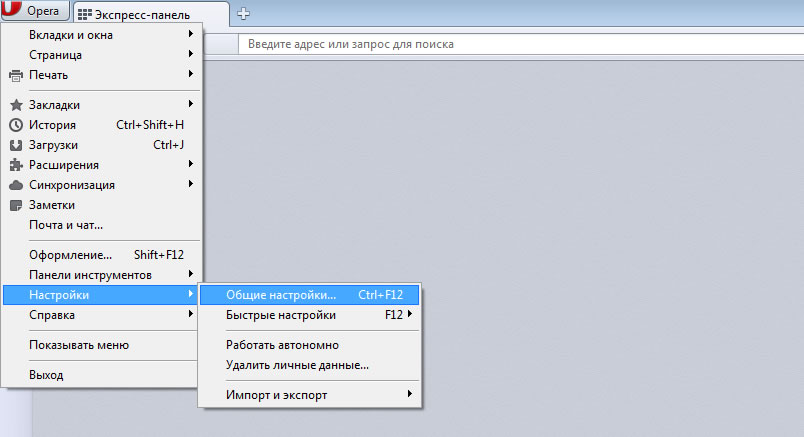Open the Расширения submenu
The width and height of the screenshot is (804, 437).
pyautogui.click(x=102, y=165)
